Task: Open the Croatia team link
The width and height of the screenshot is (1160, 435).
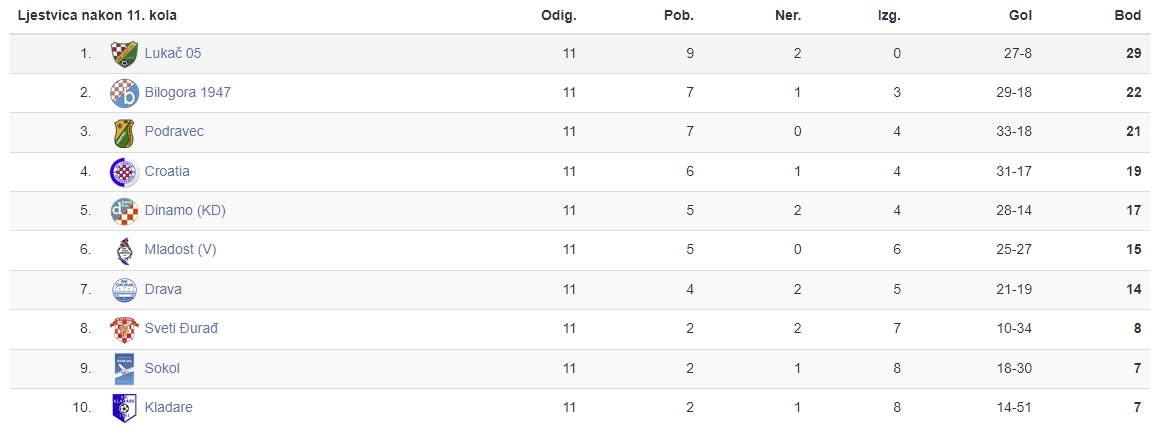Action: pos(167,171)
